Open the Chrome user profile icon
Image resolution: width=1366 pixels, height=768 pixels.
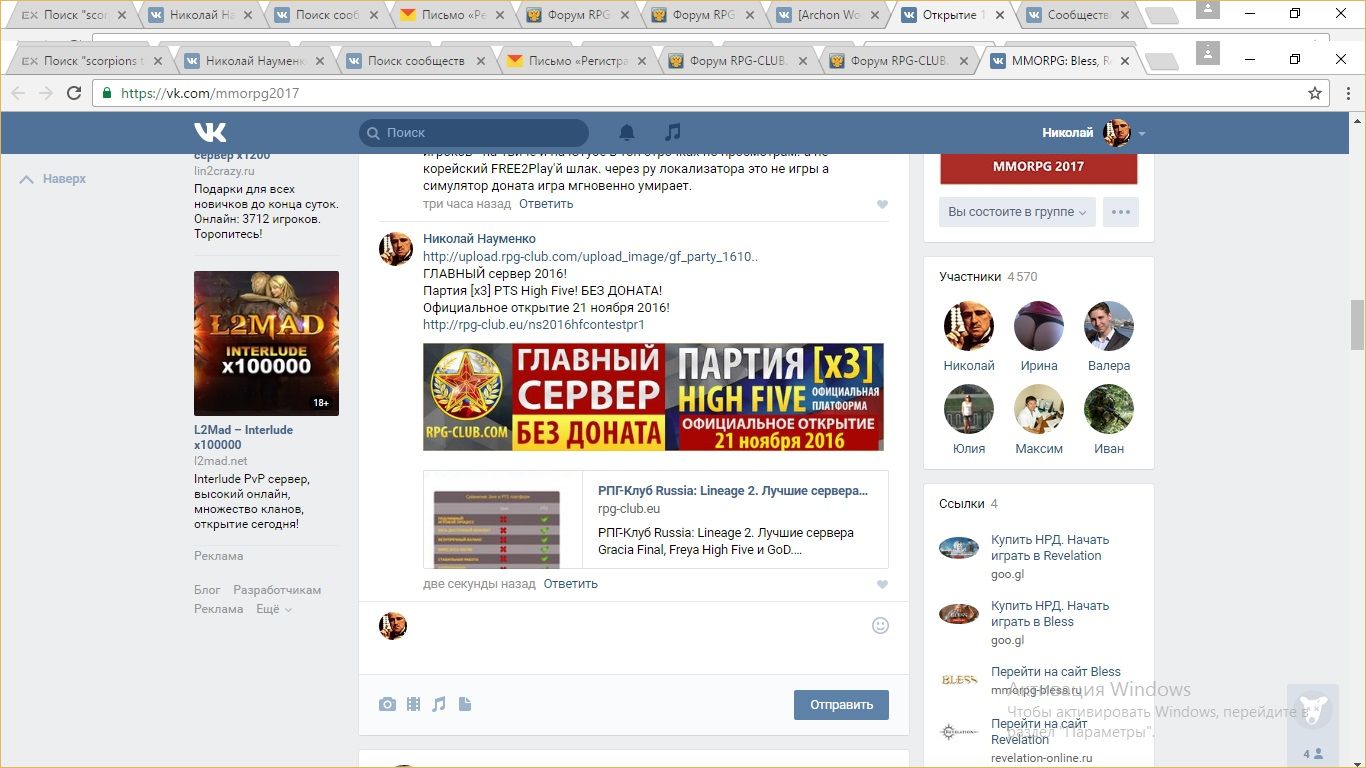[x=1208, y=52]
